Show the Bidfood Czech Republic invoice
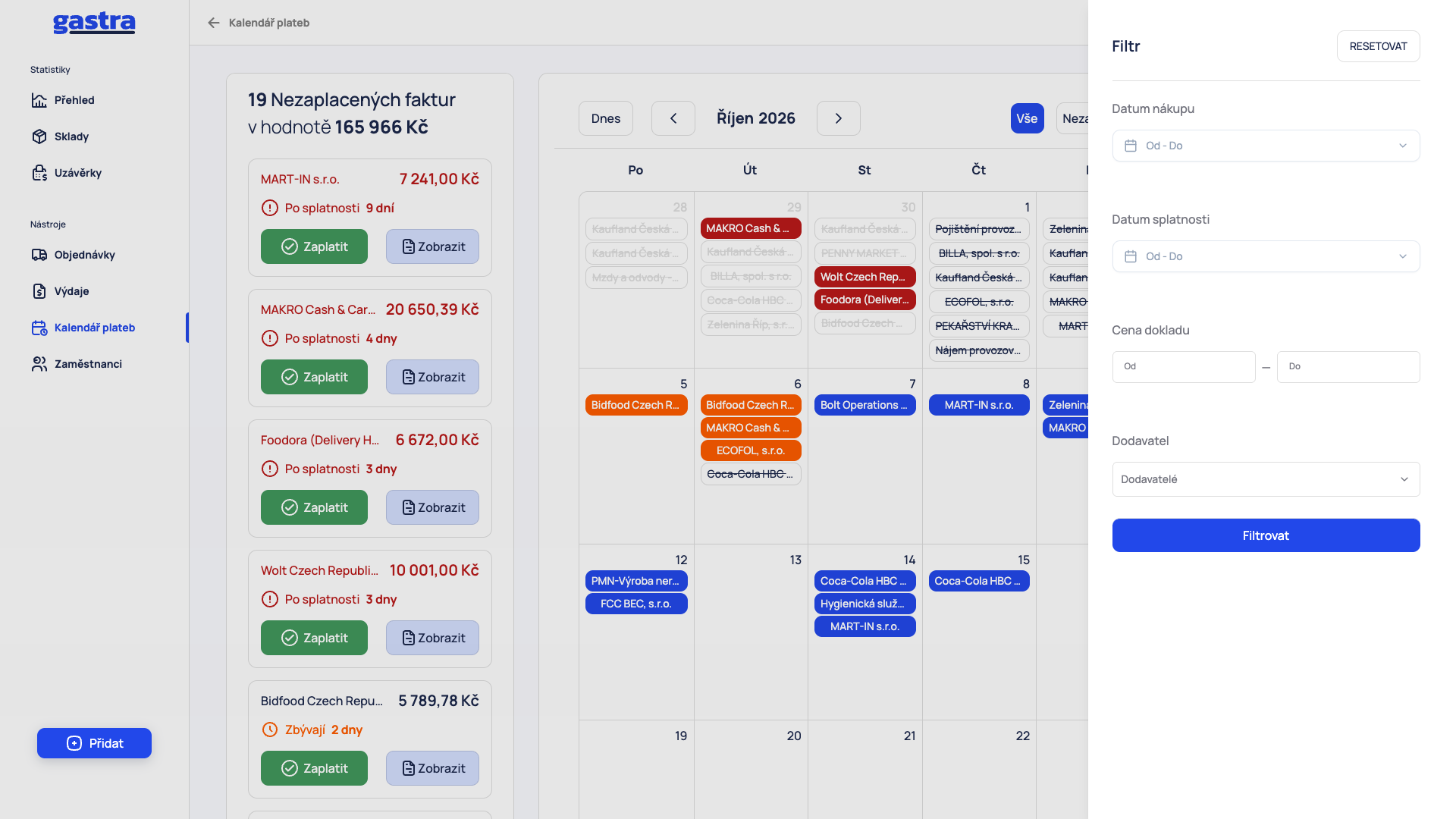This screenshot has width=1456, height=819. coord(432,768)
